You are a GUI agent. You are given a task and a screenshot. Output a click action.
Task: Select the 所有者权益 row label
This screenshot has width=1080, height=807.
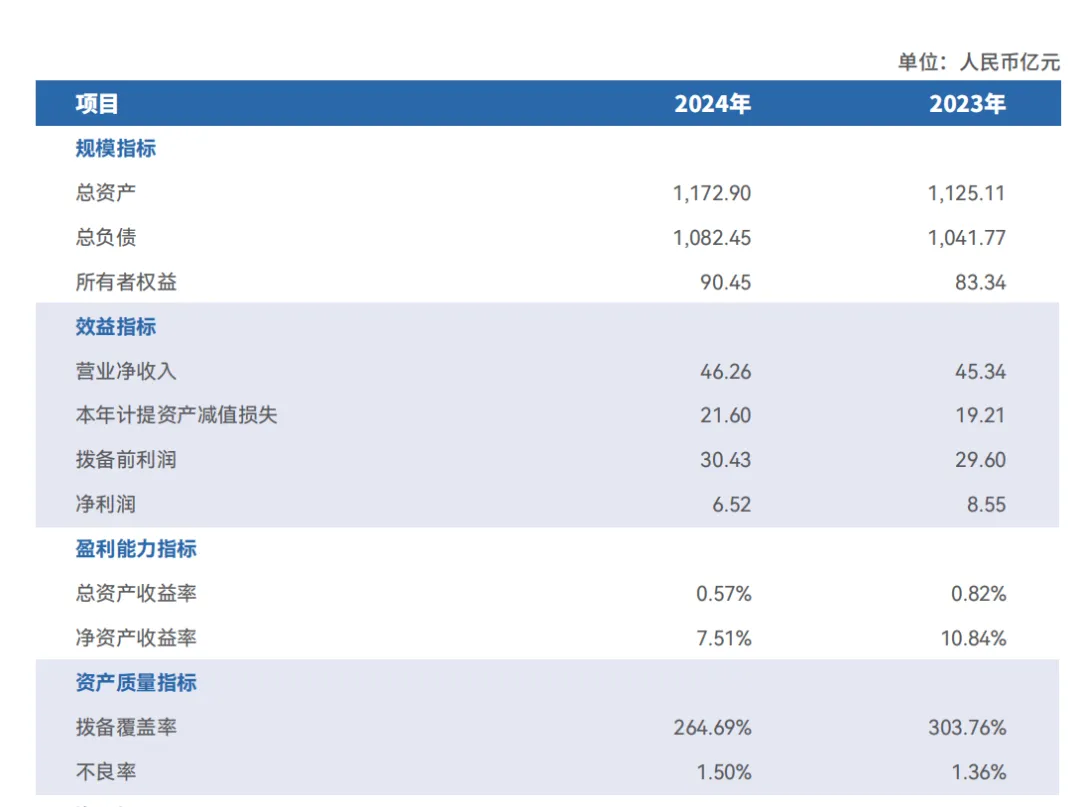click(126, 282)
